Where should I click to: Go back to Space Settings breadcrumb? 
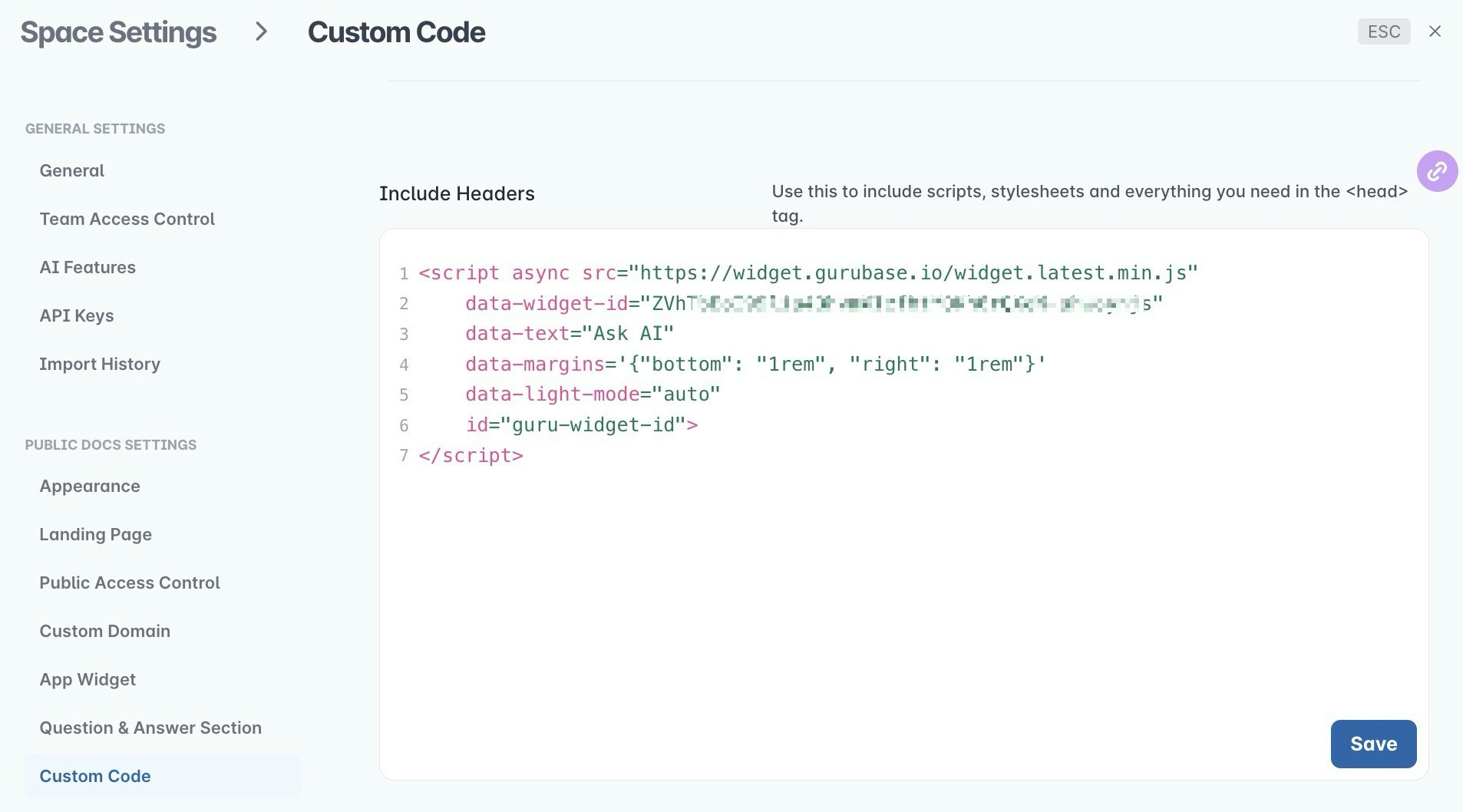[x=118, y=32]
